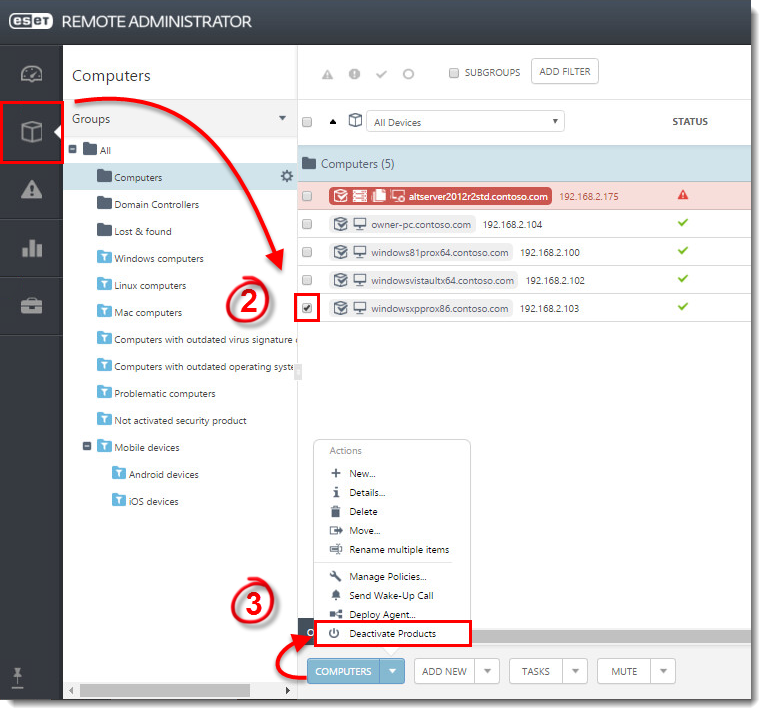The width and height of the screenshot is (766, 715).
Task: Click the MUTE button
Action: coord(624,671)
